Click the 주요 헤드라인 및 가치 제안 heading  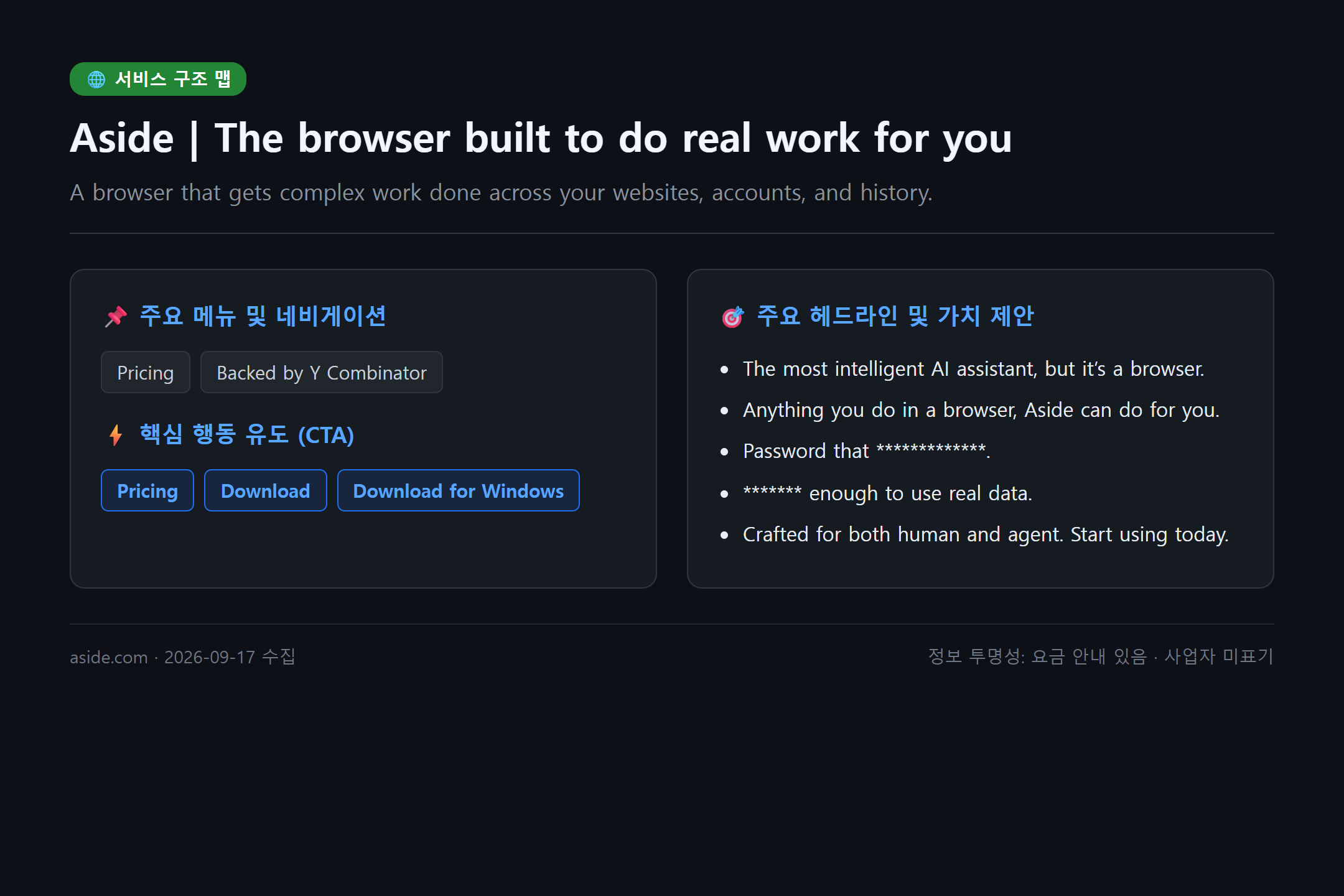coord(895,316)
